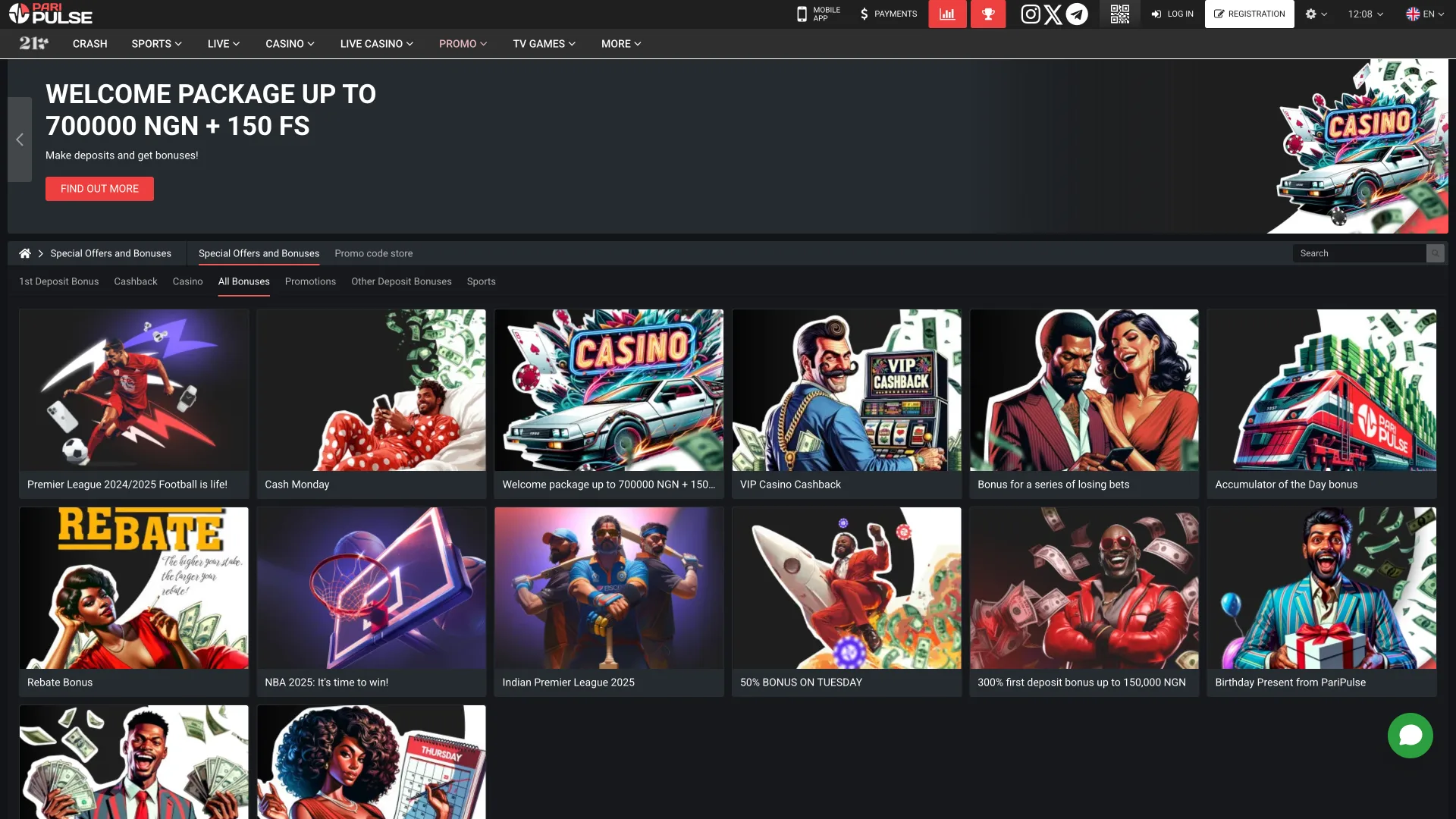This screenshot has width=1456, height=819.
Task: Filter by 1st Deposit Bonus
Action: (59, 281)
